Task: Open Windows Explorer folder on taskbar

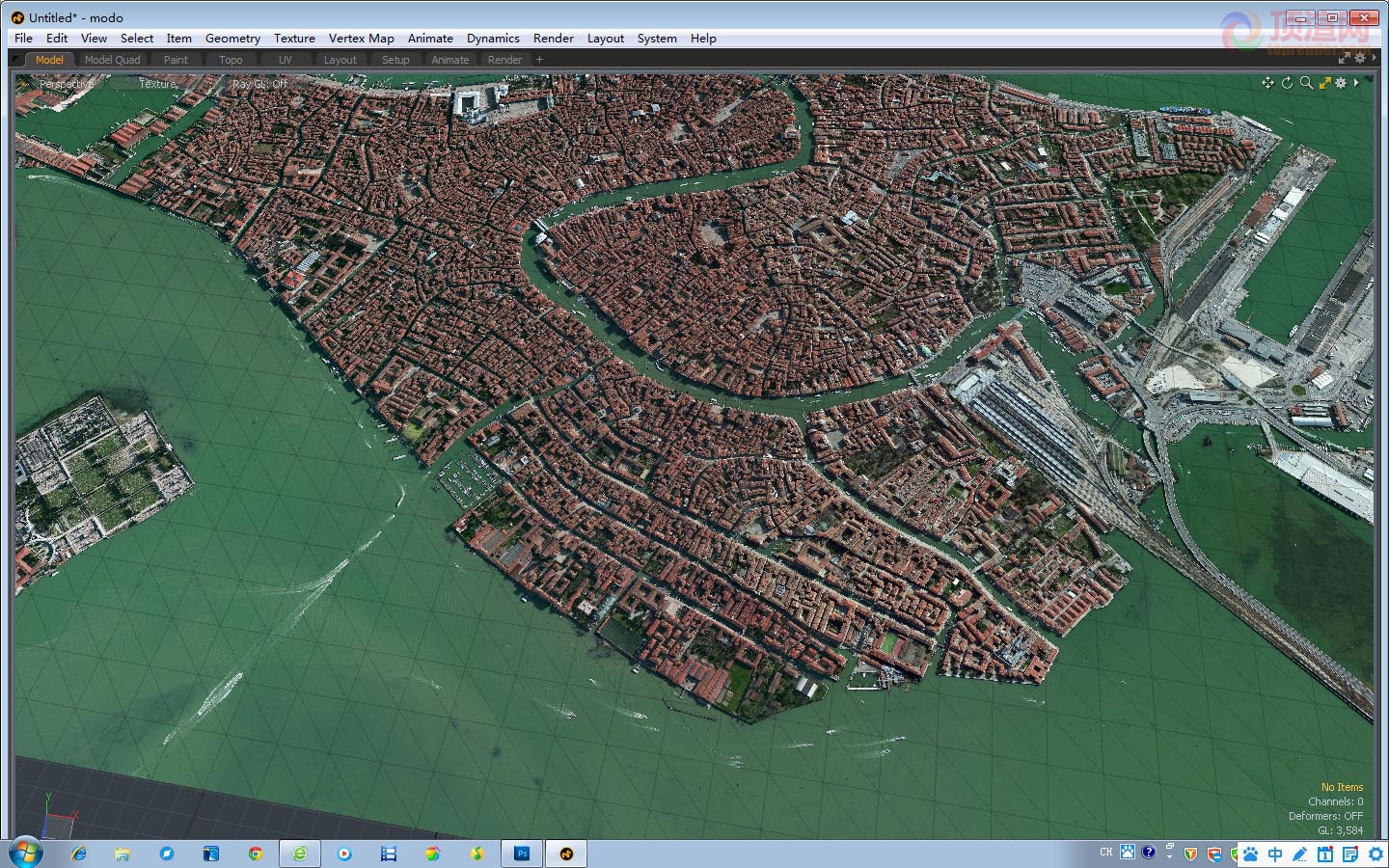Action: point(123,854)
